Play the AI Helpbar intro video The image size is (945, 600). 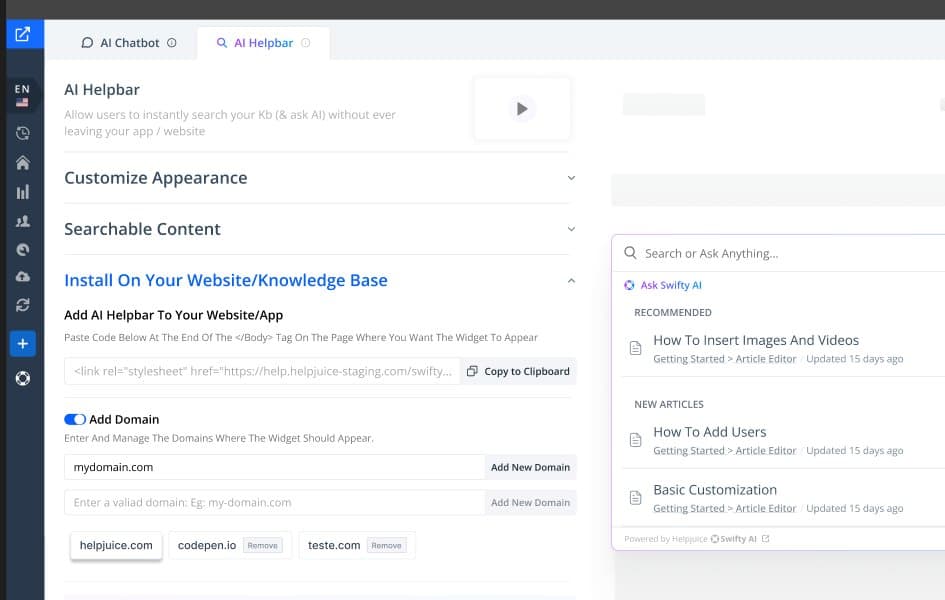pyautogui.click(x=522, y=109)
